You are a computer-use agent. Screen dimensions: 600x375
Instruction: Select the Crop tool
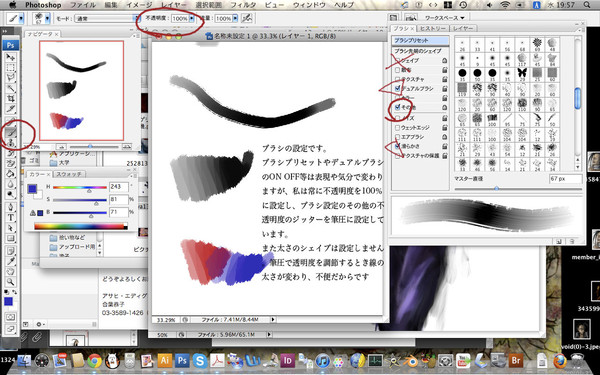coord(11,99)
